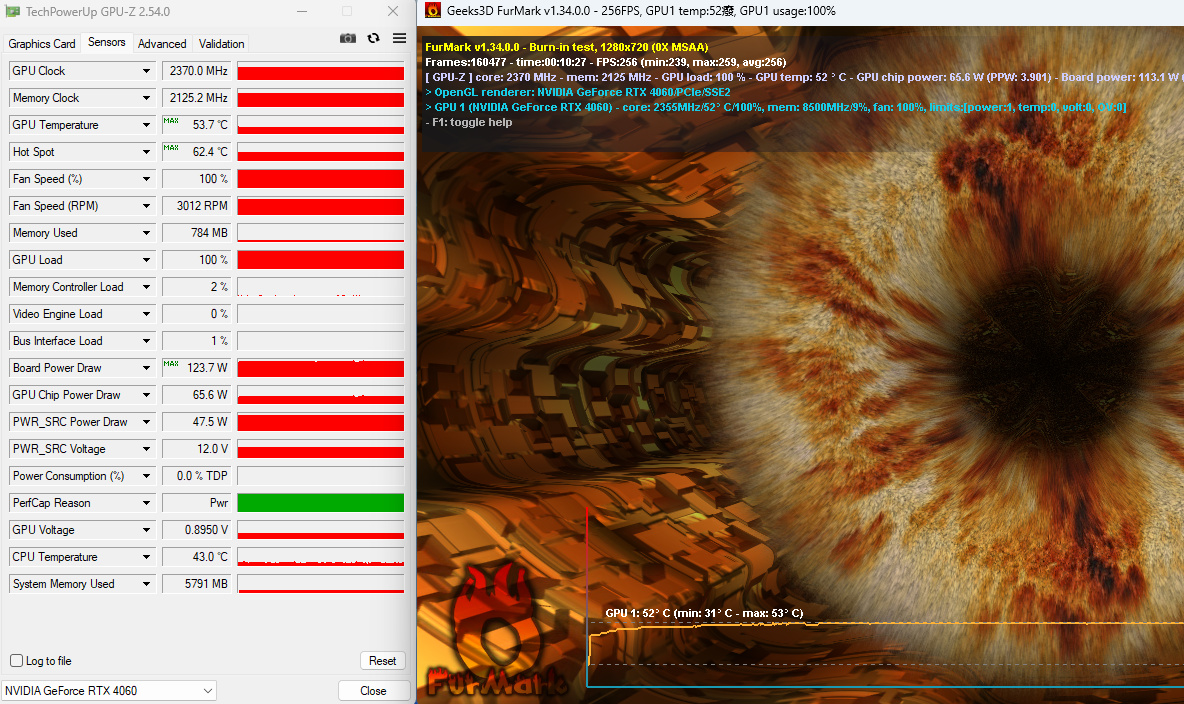The width and height of the screenshot is (1184, 704).
Task: Open the Video Engine Load dropdown
Action: click(146, 314)
